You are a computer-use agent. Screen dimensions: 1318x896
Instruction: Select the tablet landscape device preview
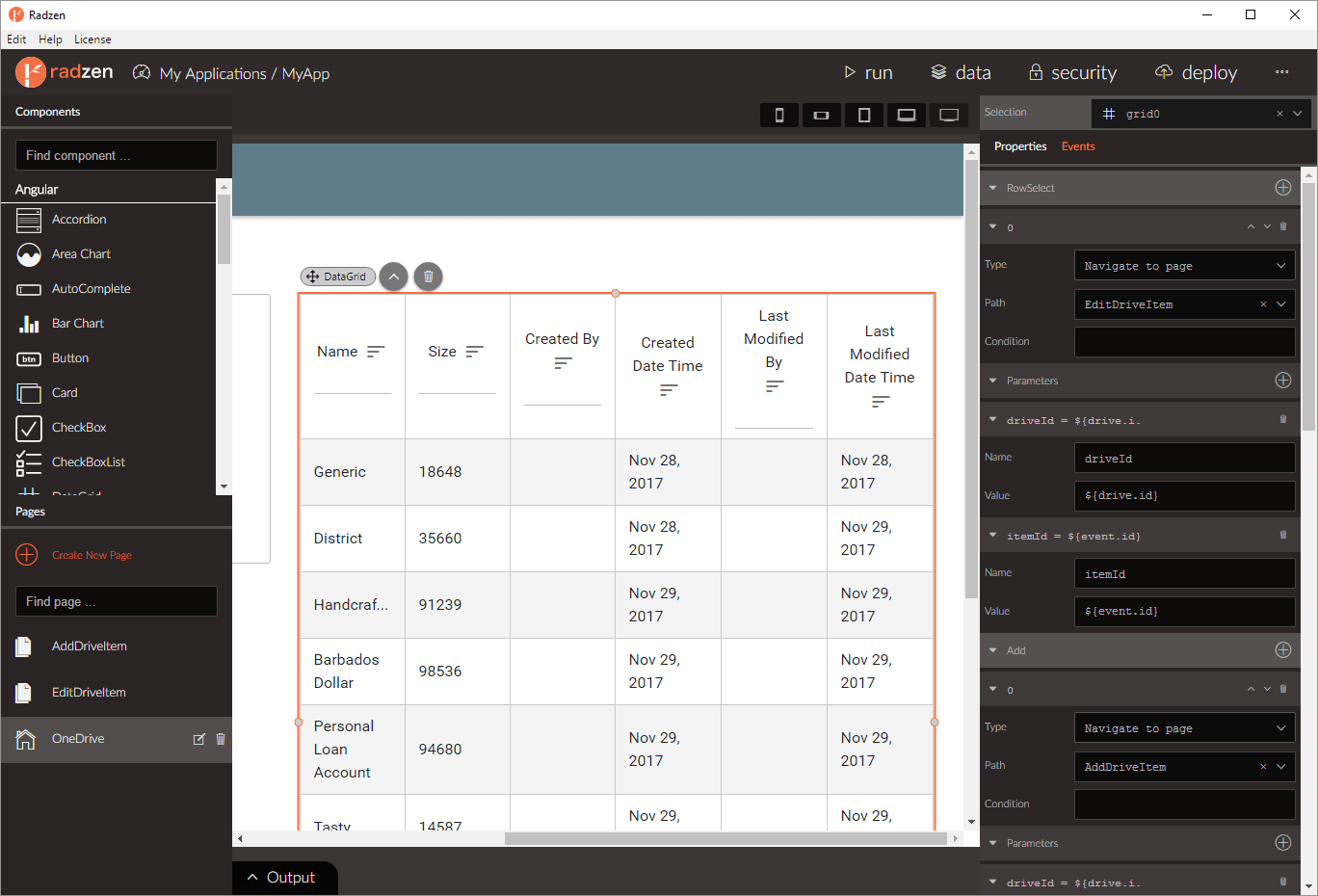(907, 116)
